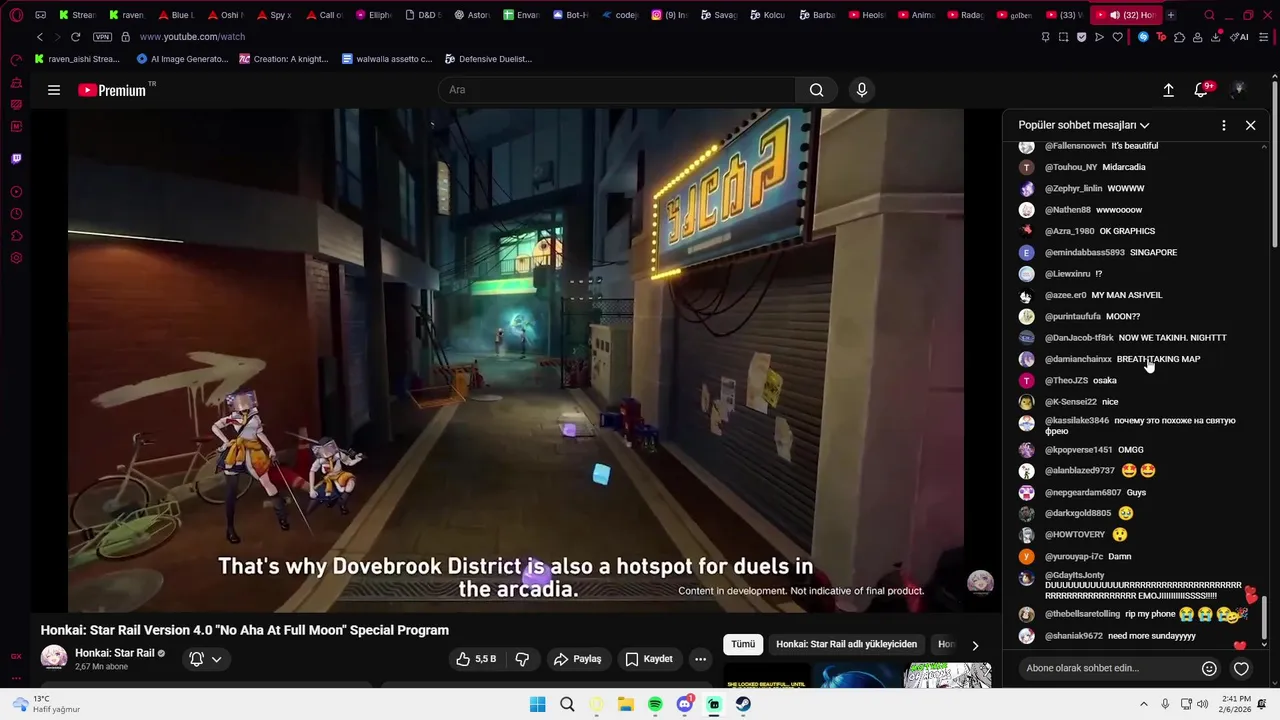Select Honkai: Star Rail adlı yükleyiciden chip
This screenshot has width=1280, height=720.
tap(846, 645)
